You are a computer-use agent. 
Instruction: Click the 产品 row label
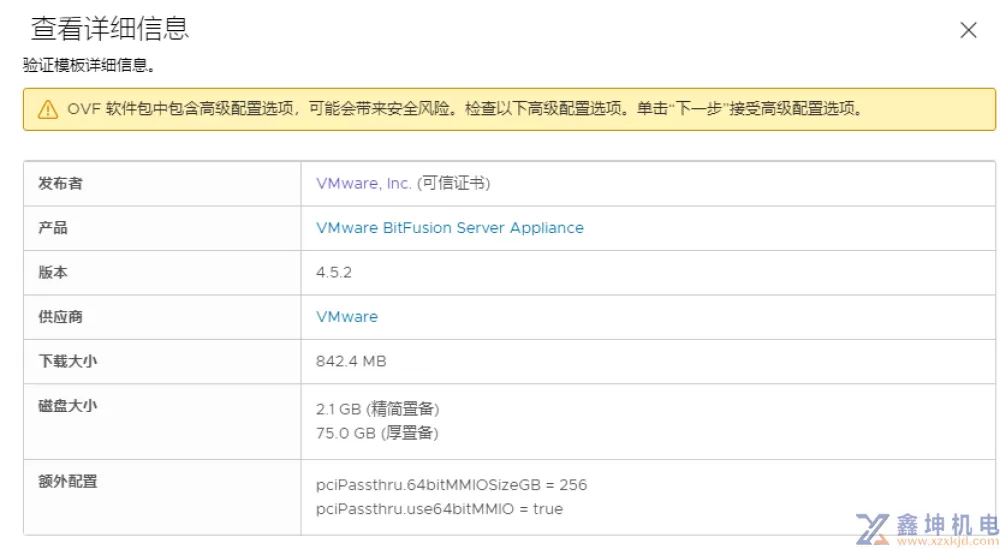53,228
